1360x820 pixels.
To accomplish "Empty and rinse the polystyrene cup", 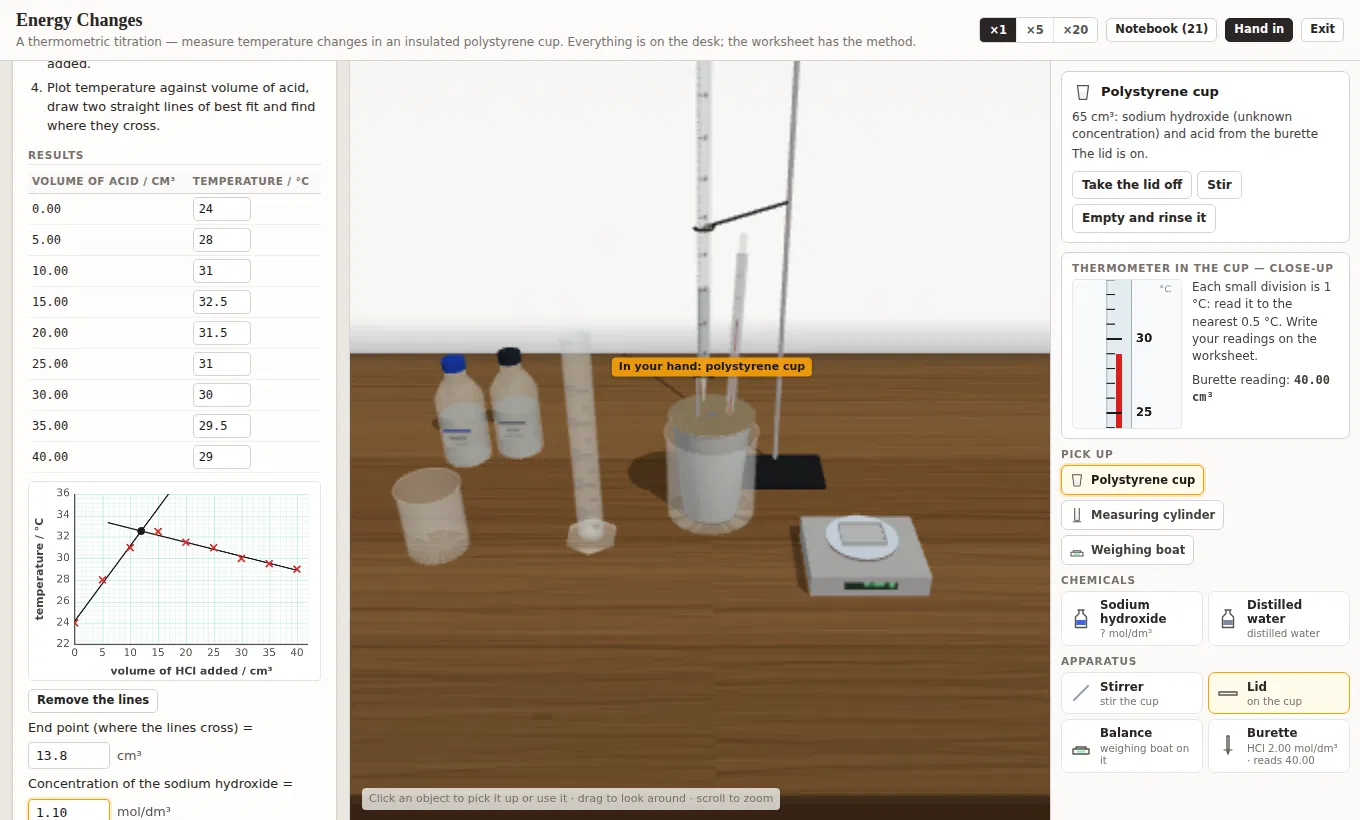I will coord(1144,218).
